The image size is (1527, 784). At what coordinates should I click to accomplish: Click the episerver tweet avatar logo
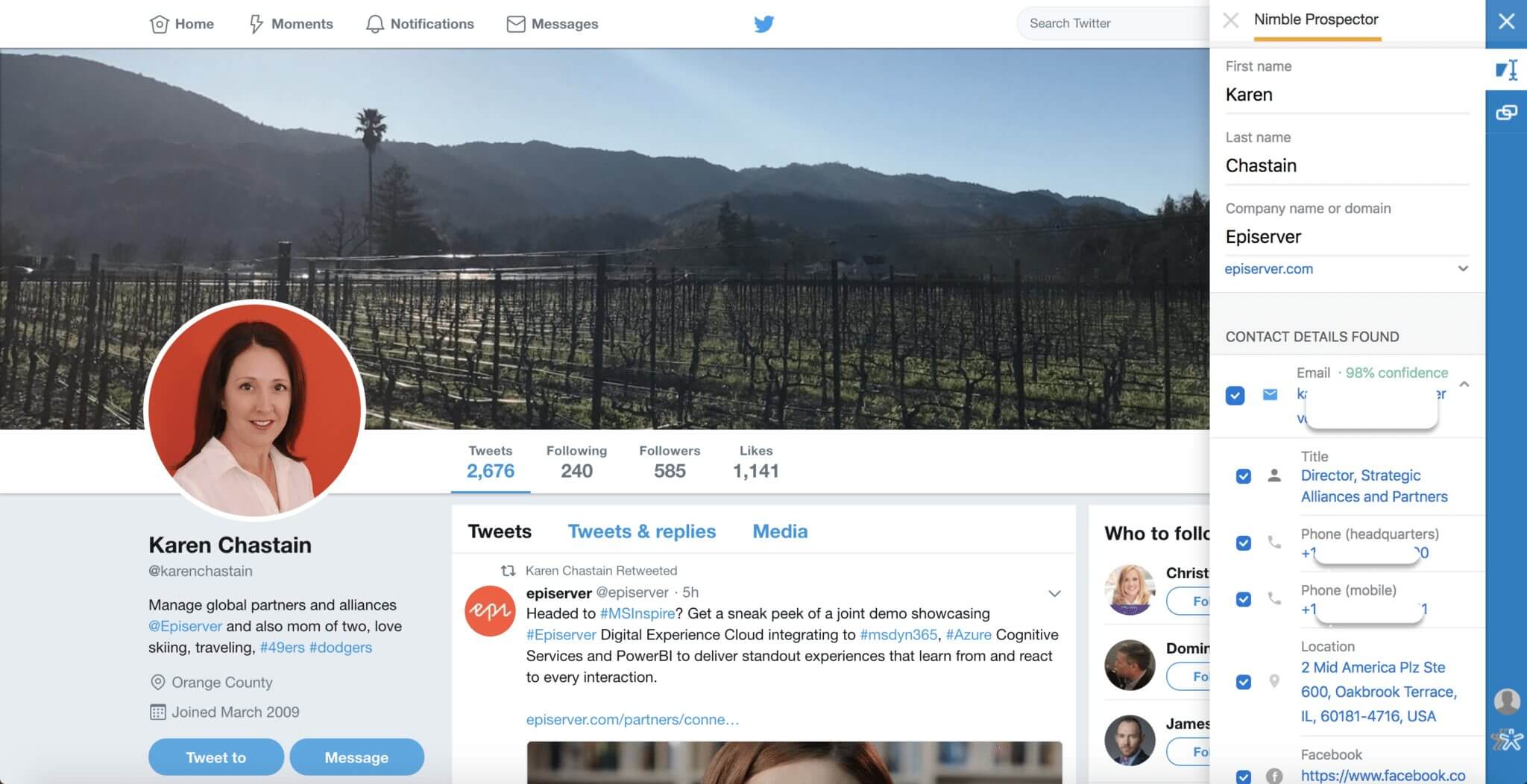click(489, 611)
